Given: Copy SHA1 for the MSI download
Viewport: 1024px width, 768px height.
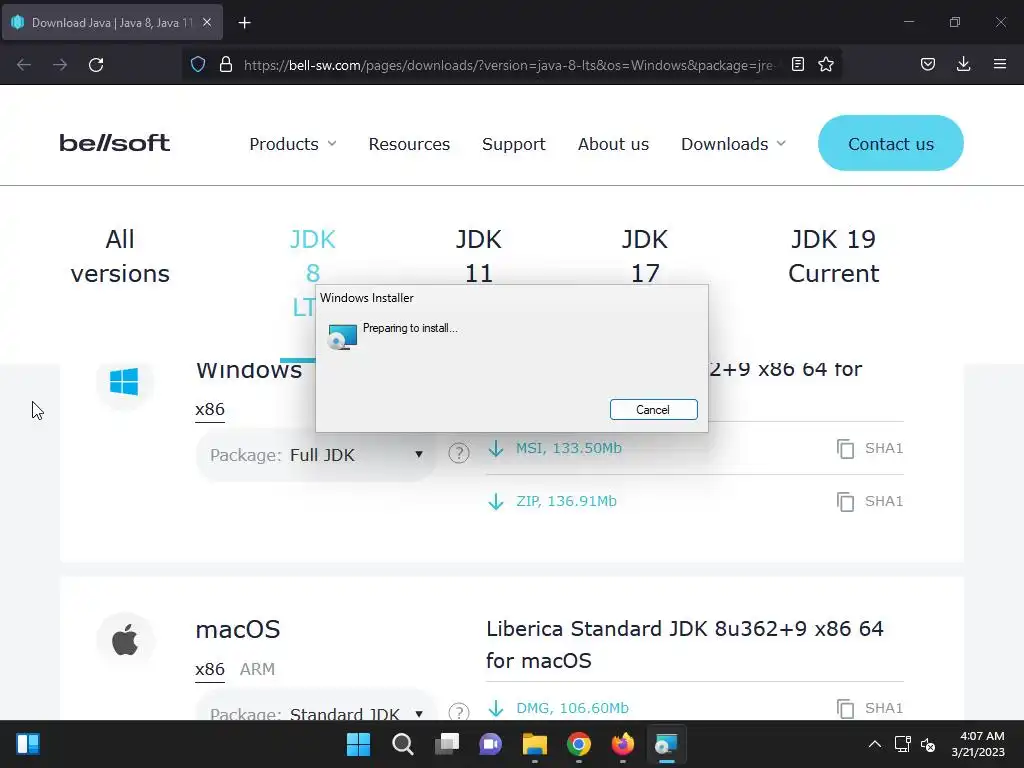Looking at the screenshot, I should pos(870,449).
